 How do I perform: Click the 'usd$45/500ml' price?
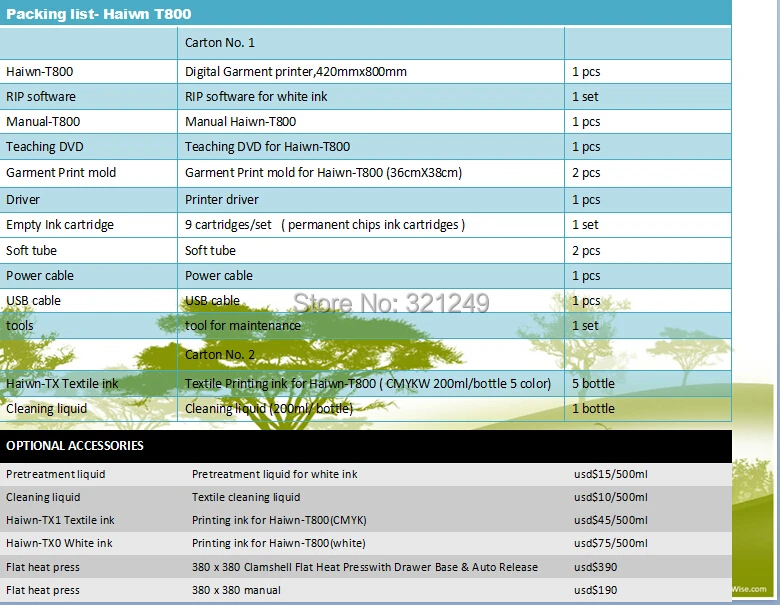pyautogui.click(x=610, y=520)
